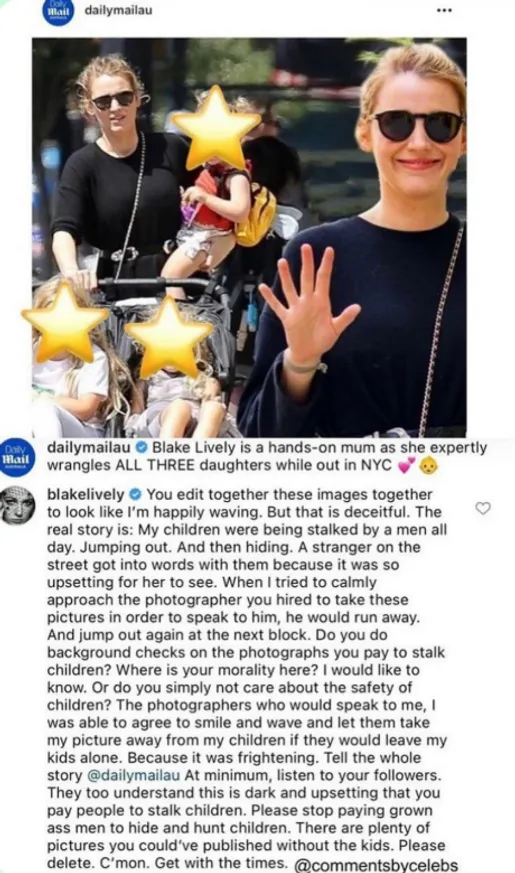515x873 pixels.
Task: Click star sticker covering child on shoulders
Action: pyautogui.click(x=215, y=129)
